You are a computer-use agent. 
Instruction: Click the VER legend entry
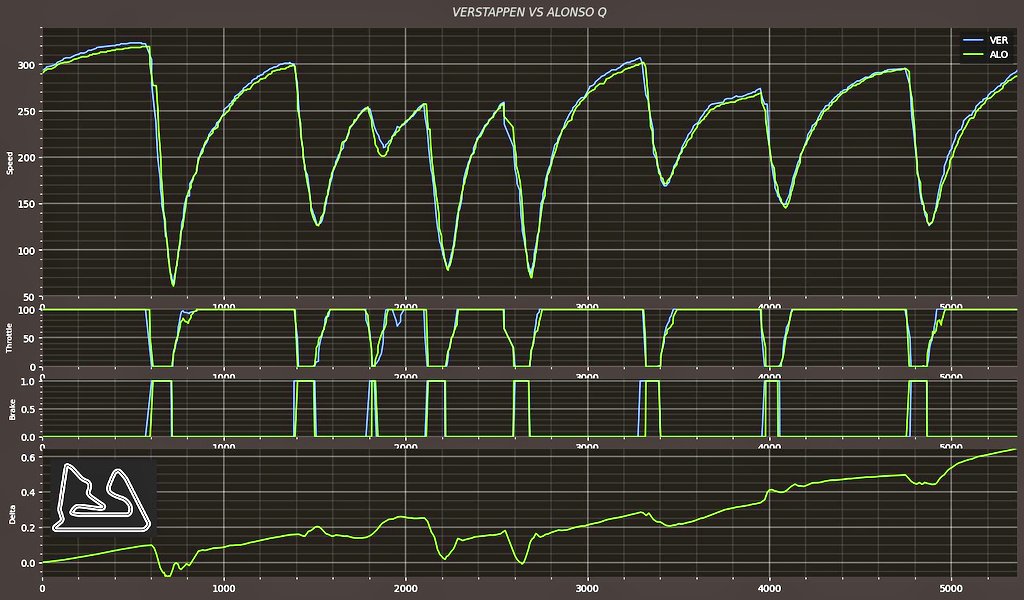tap(985, 40)
